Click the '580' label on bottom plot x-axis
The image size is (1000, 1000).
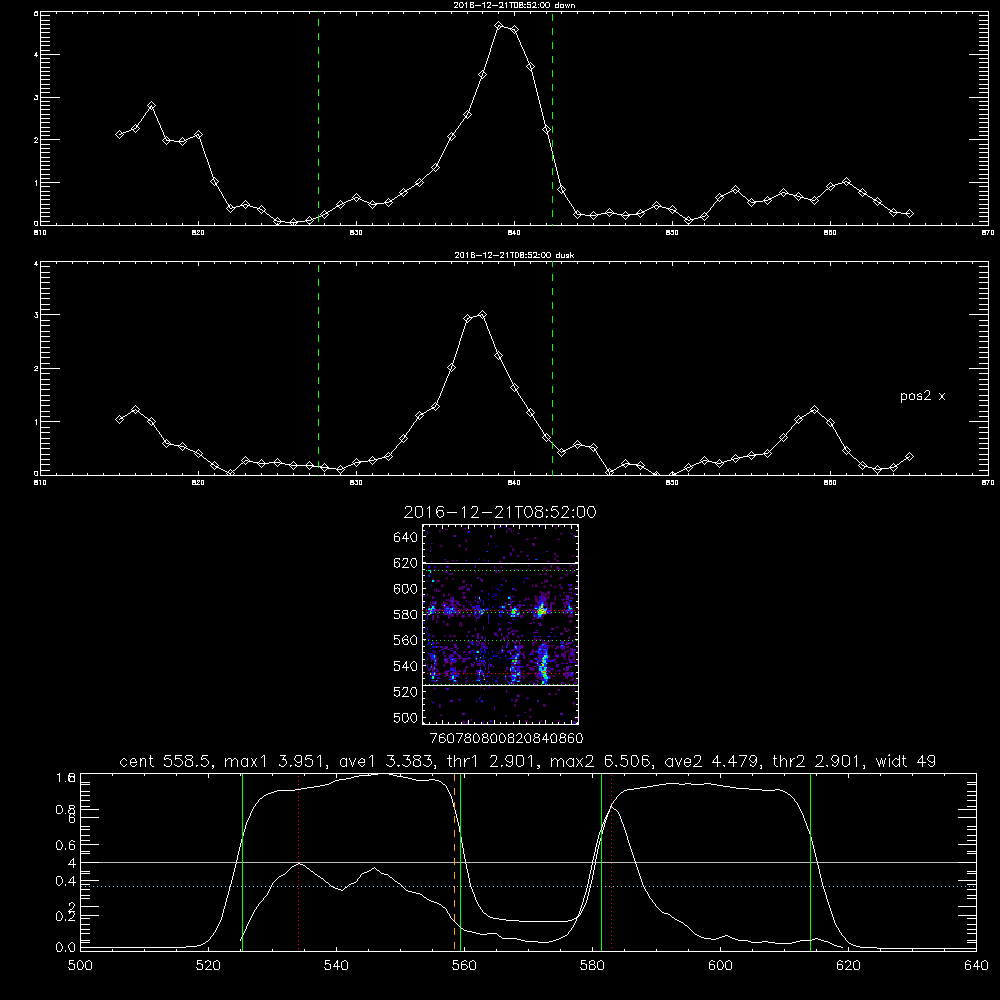point(592,966)
